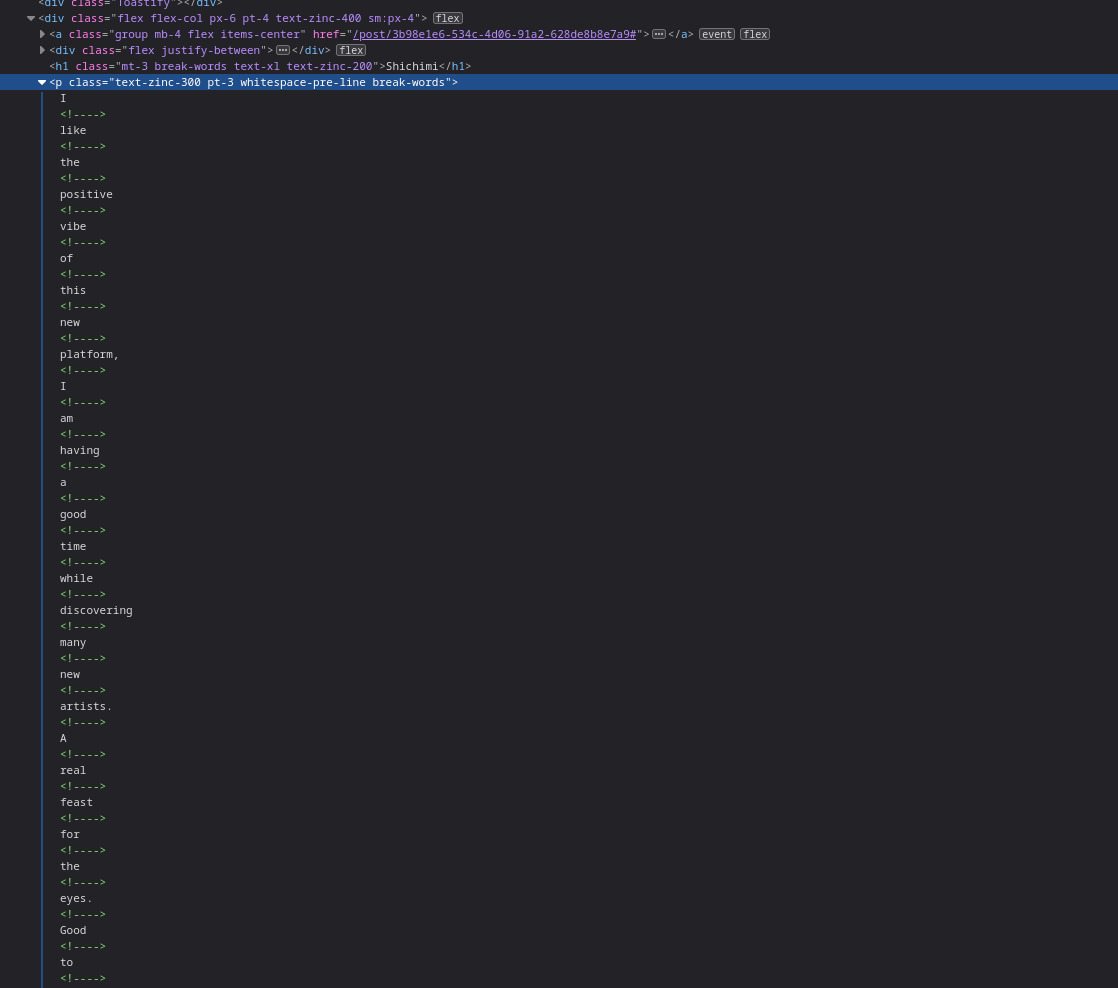This screenshot has height=988, width=1118.
Task: Expand the flex justify-between div node
Action: click(x=42, y=50)
